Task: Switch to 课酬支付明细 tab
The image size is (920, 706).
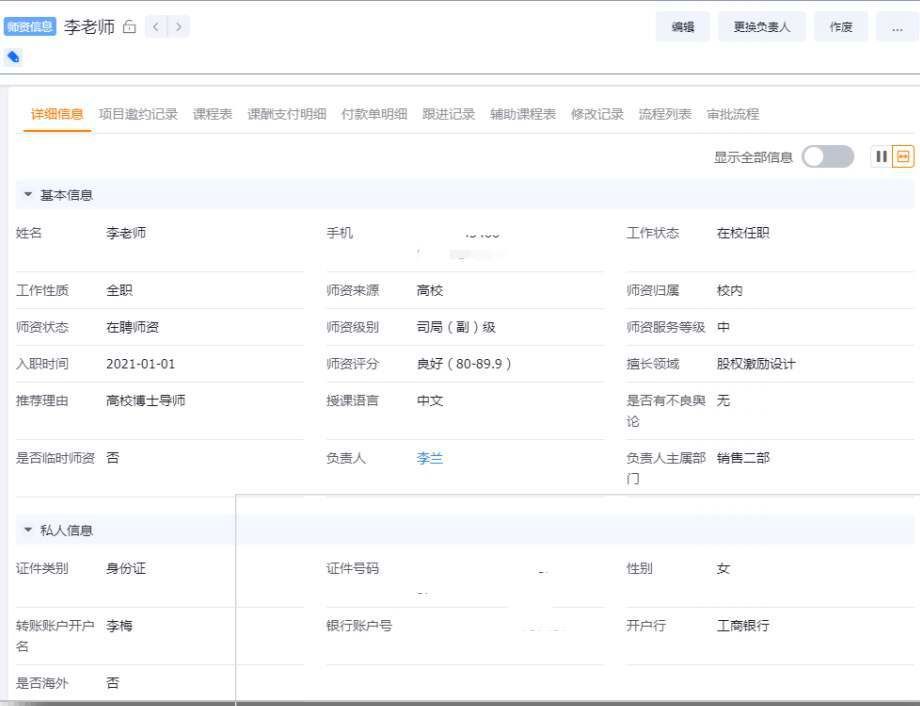Action: pyautogui.click(x=286, y=114)
